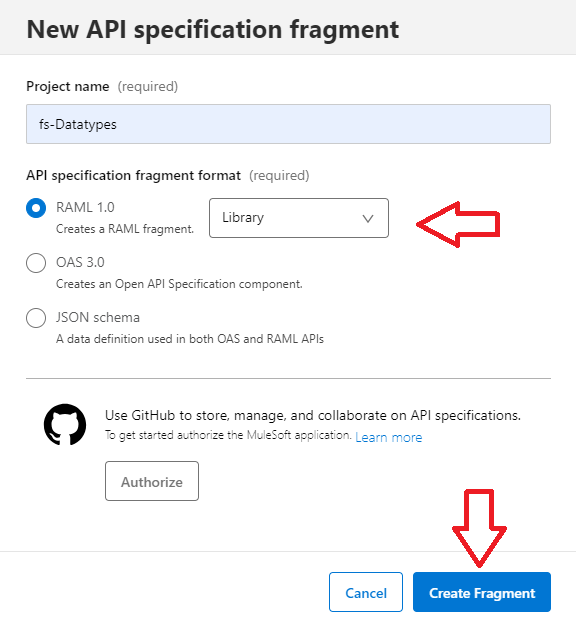The image size is (576, 619).
Task: Click the RAML 1.0 option label text
Action: (85, 207)
